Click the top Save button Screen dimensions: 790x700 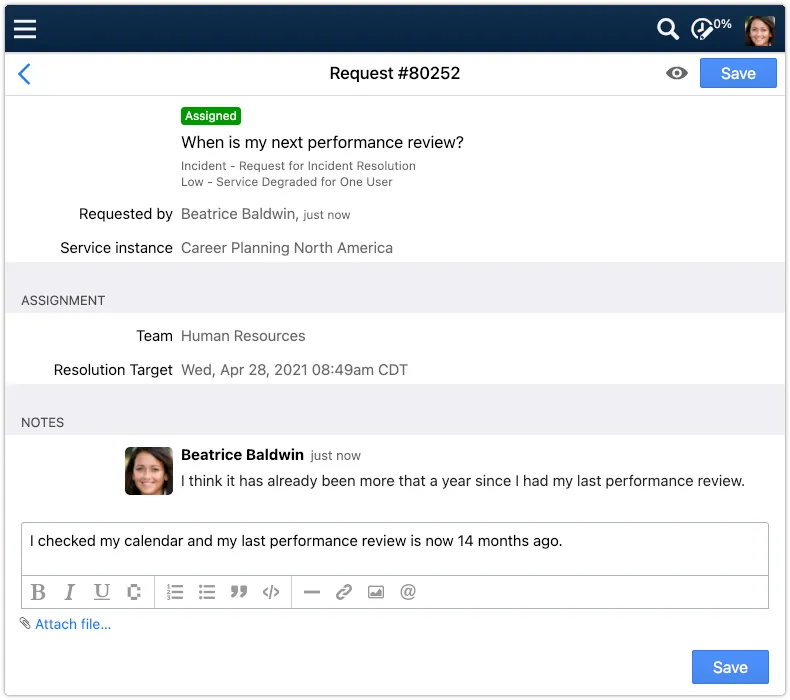pyautogui.click(x=738, y=73)
